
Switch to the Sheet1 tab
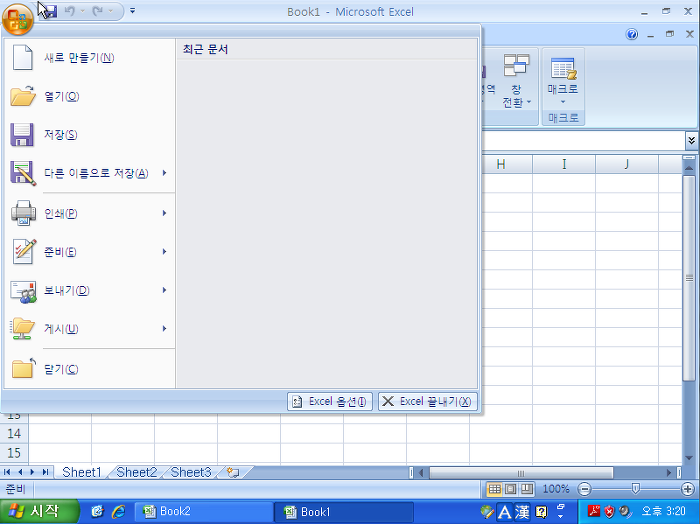[82, 472]
